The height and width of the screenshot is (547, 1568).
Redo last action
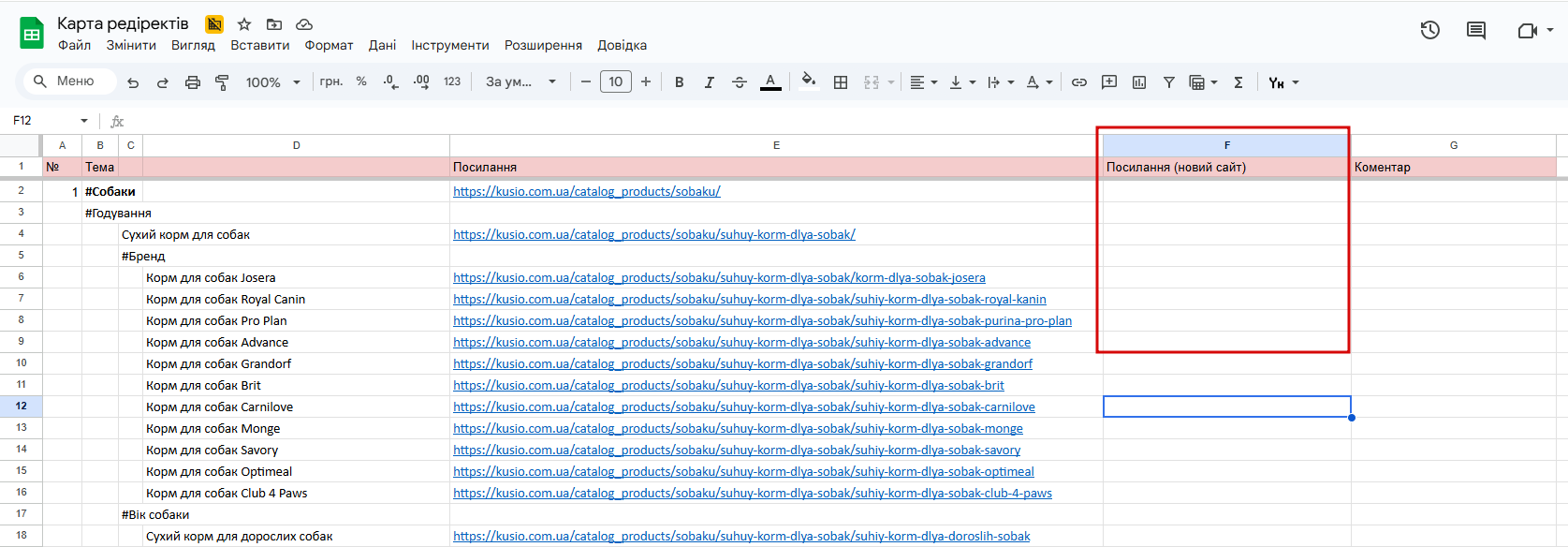162,82
